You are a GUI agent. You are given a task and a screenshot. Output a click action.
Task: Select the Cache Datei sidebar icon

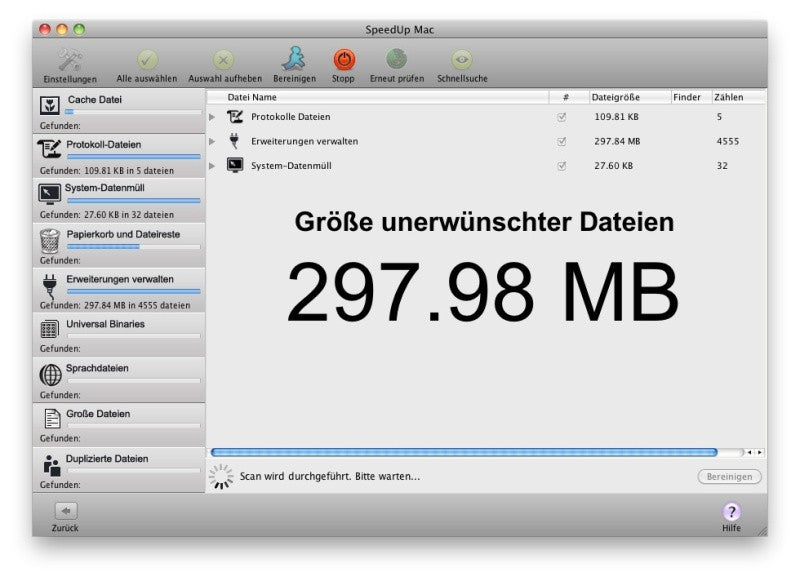[x=50, y=106]
